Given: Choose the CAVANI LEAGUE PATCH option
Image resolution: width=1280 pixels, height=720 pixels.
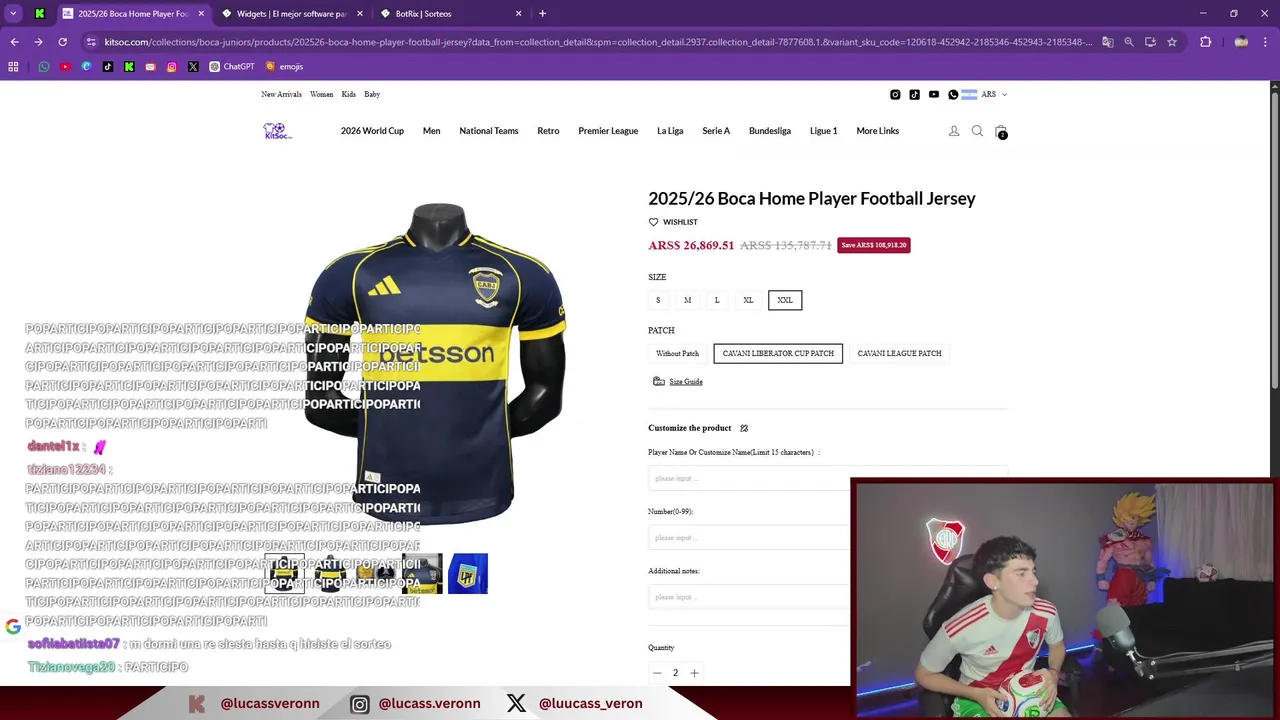Looking at the screenshot, I should tap(899, 353).
